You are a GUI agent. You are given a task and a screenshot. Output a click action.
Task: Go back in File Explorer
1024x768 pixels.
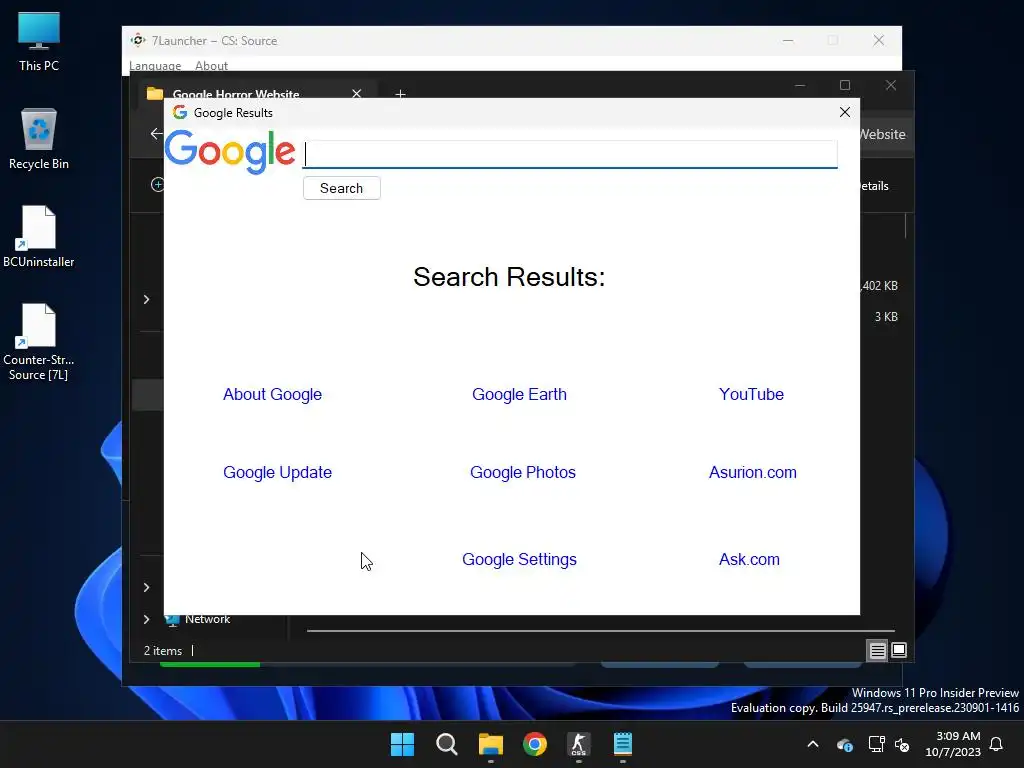click(156, 134)
